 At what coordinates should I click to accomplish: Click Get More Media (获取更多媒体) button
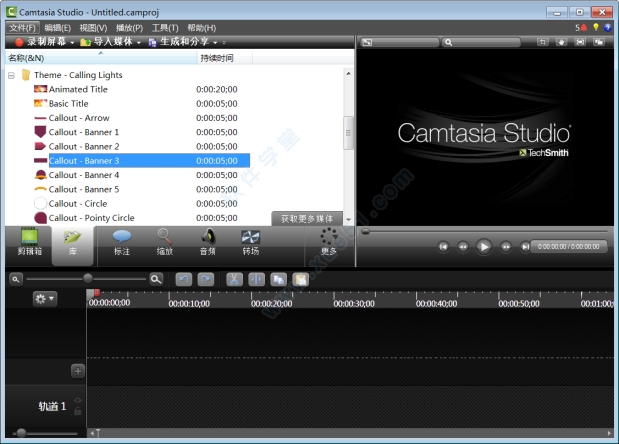[x=306, y=218]
